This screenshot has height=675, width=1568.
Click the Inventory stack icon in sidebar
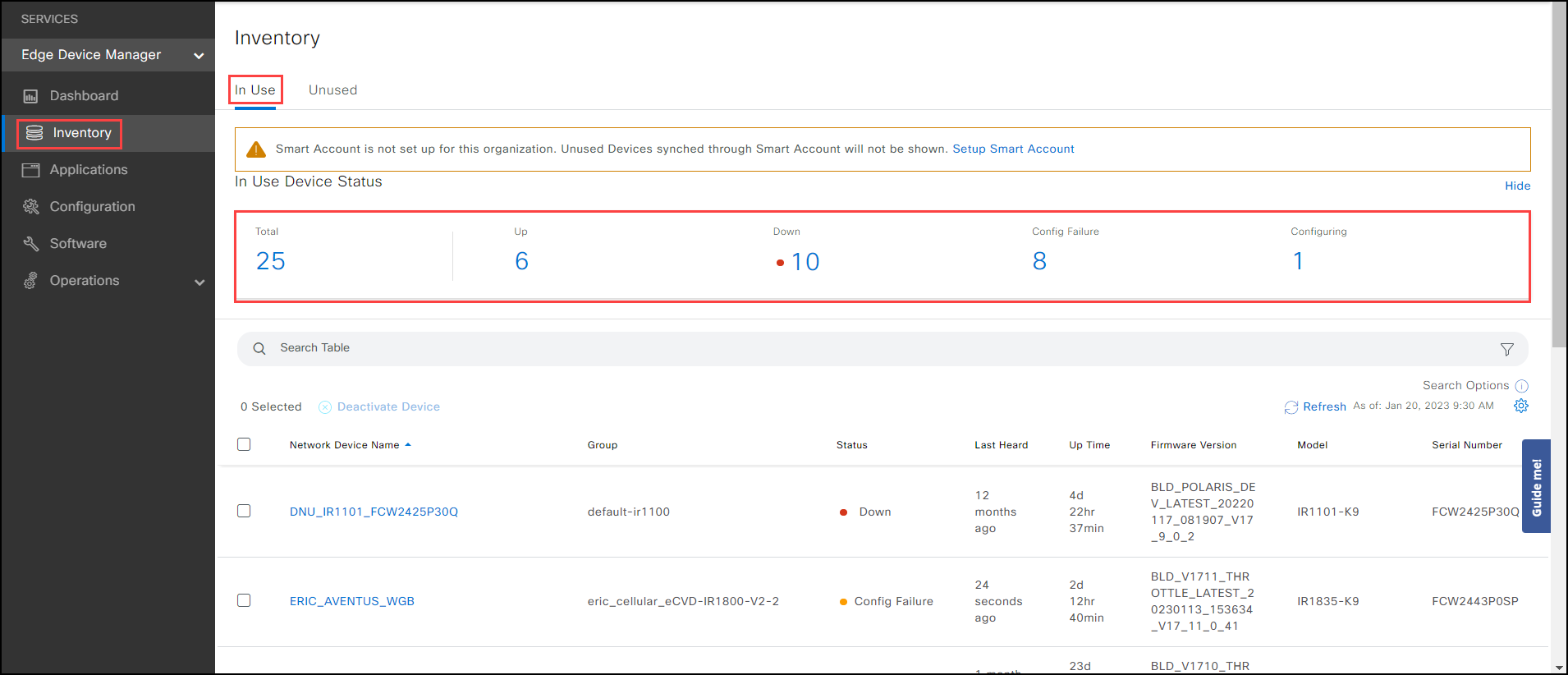pyautogui.click(x=34, y=133)
